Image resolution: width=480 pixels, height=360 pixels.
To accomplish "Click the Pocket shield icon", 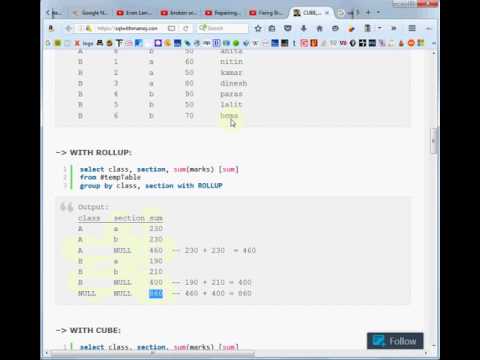I will tap(287, 29).
